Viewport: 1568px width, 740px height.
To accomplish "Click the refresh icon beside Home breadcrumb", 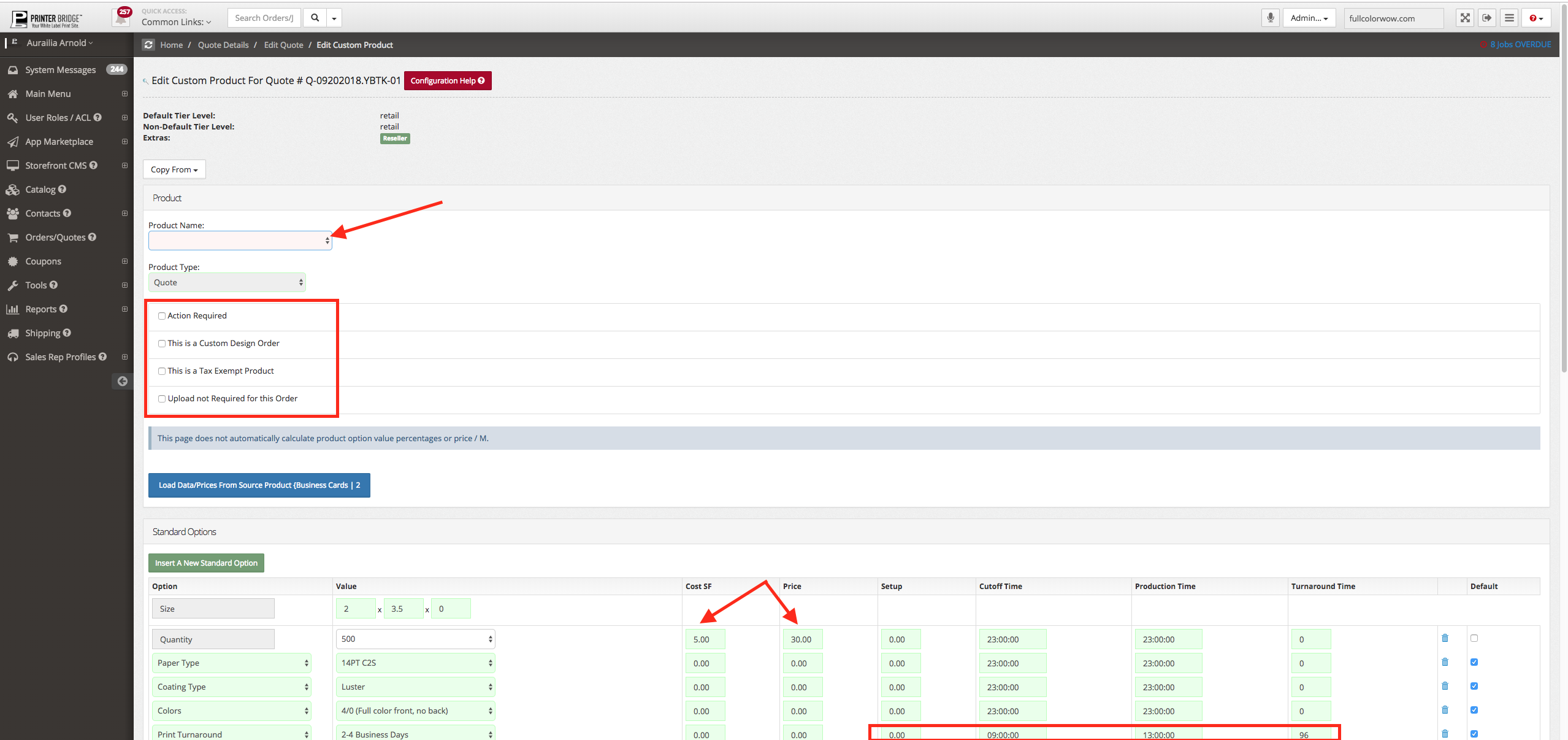I will [148, 45].
